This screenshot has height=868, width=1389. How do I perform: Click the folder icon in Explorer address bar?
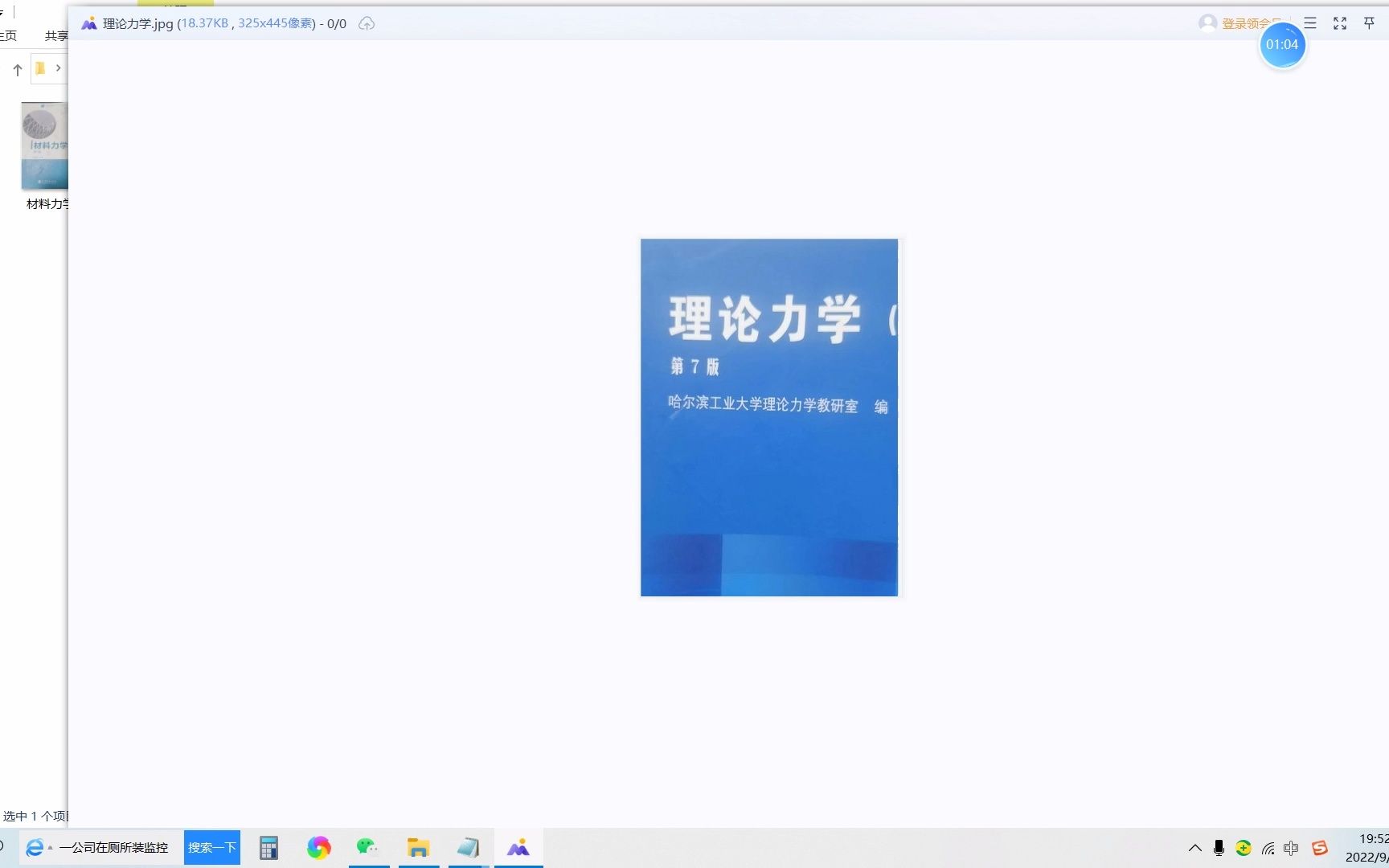[x=40, y=68]
